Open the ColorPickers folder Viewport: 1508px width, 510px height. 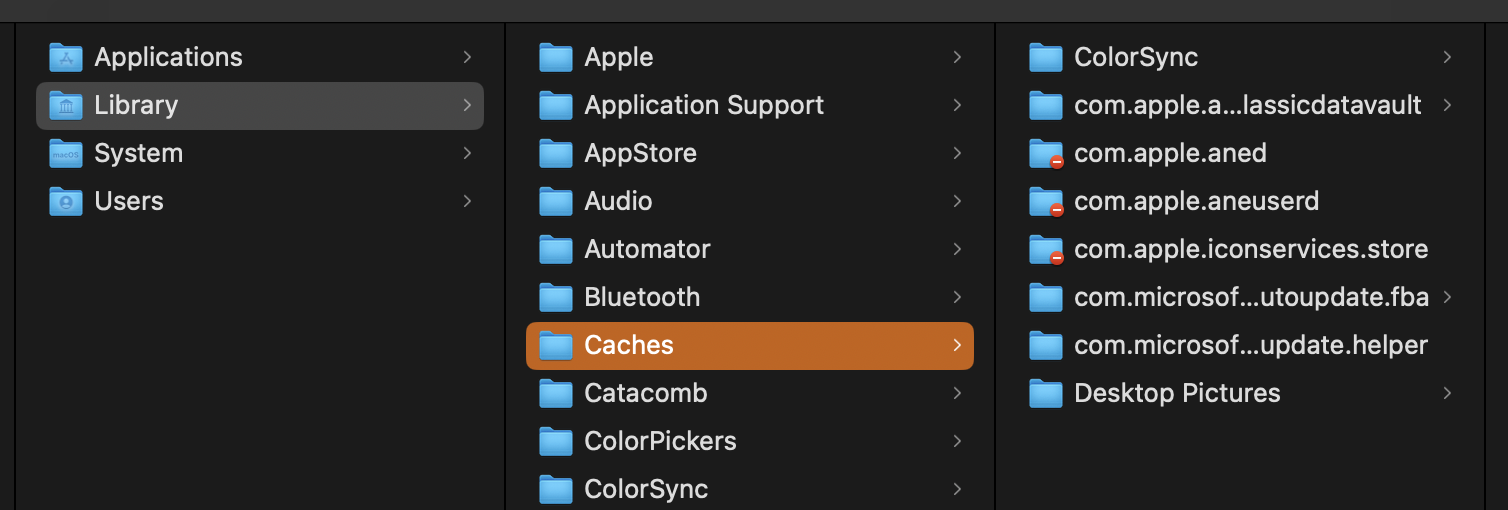pos(660,441)
